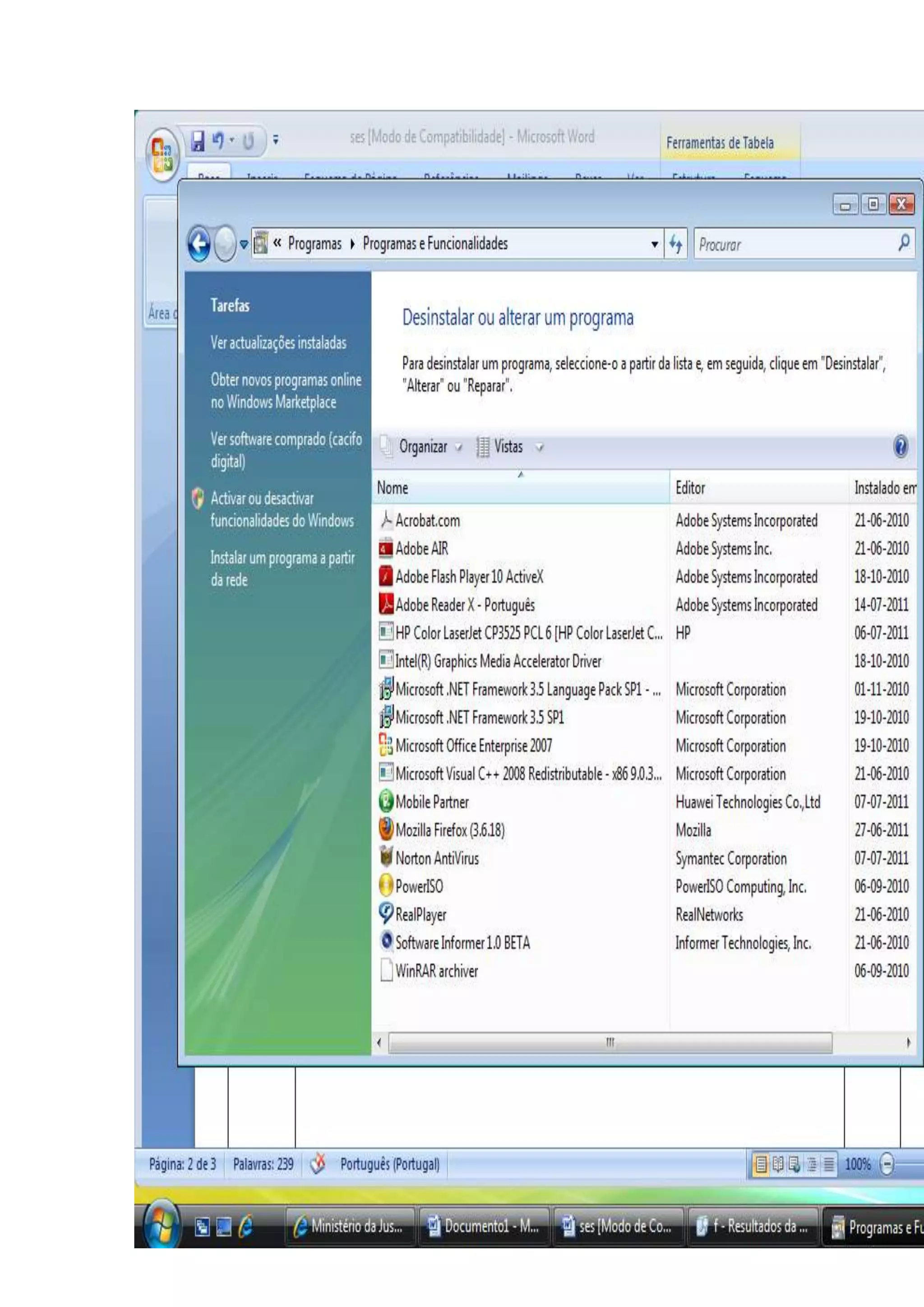The height and width of the screenshot is (1307, 924).
Task: Select Mozilla Firefox (3.6.18) in list
Action: point(449,830)
